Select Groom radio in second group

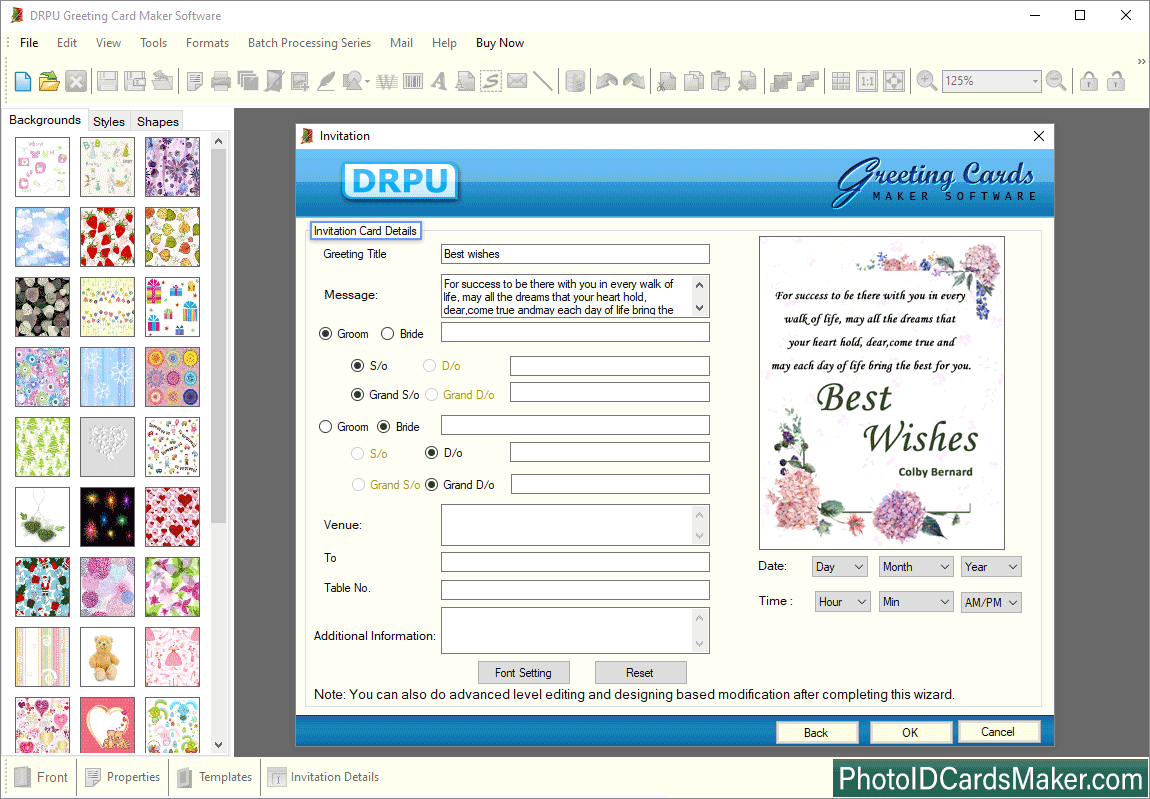[326, 427]
